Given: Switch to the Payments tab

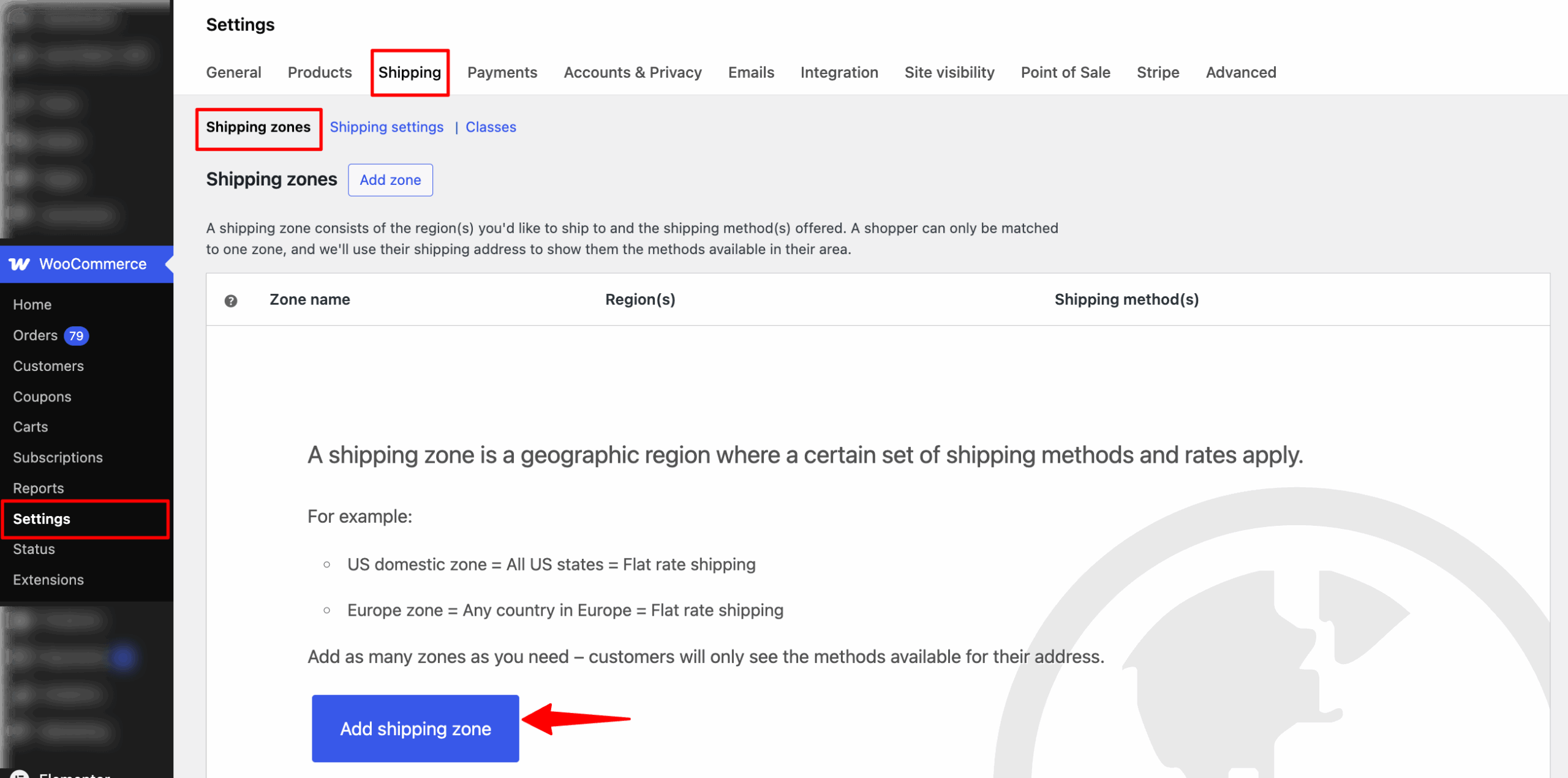Looking at the screenshot, I should [x=502, y=72].
